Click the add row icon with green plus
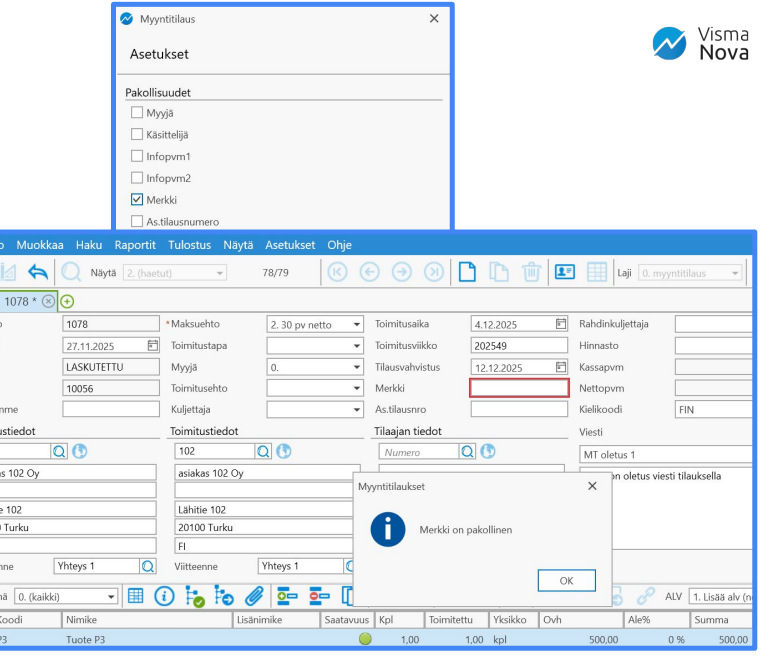Image resolution: width=765 pixels, height=659 pixels. point(288,596)
